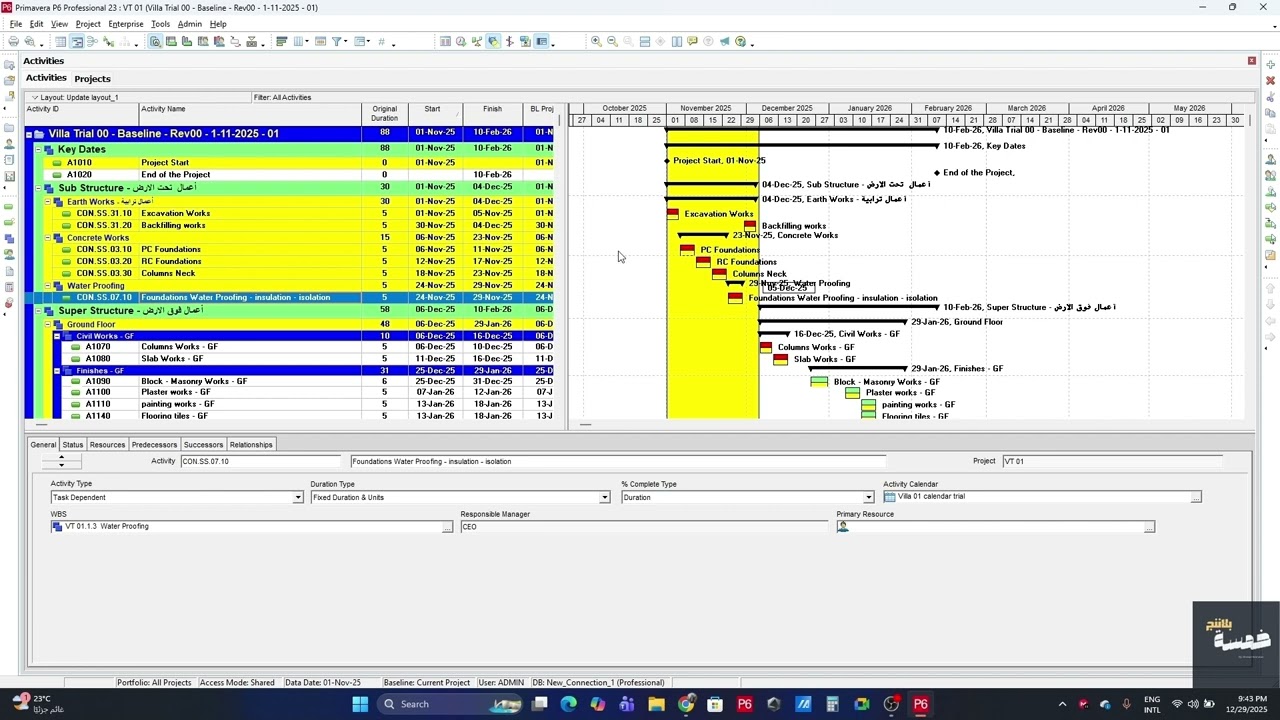The image size is (1280, 720).
Task: Collapse the Civil Works - GF group
Action: click(57, 336)
